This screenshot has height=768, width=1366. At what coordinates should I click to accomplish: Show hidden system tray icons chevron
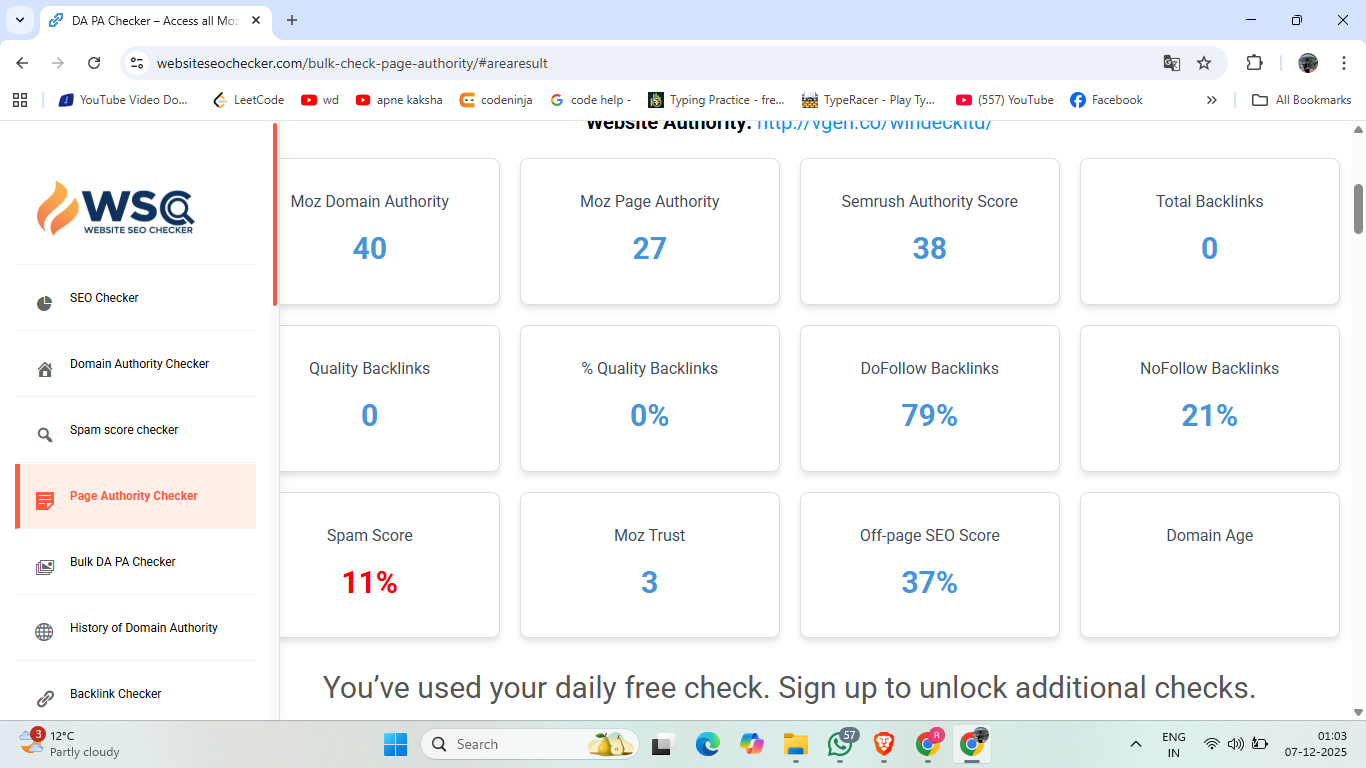[1135, 744]
